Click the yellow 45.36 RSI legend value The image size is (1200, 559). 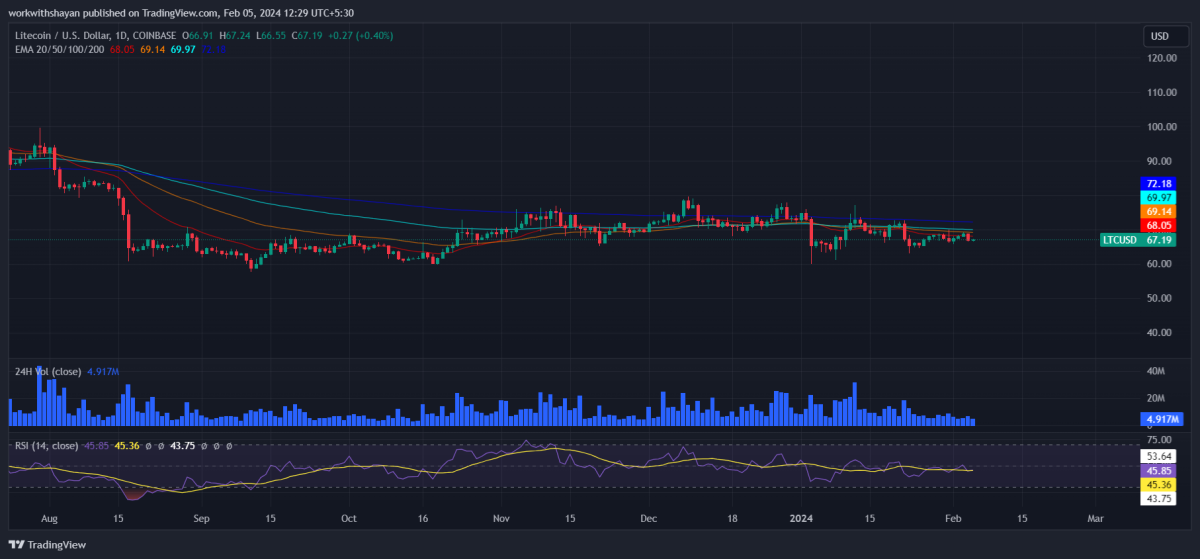(127, 446)
